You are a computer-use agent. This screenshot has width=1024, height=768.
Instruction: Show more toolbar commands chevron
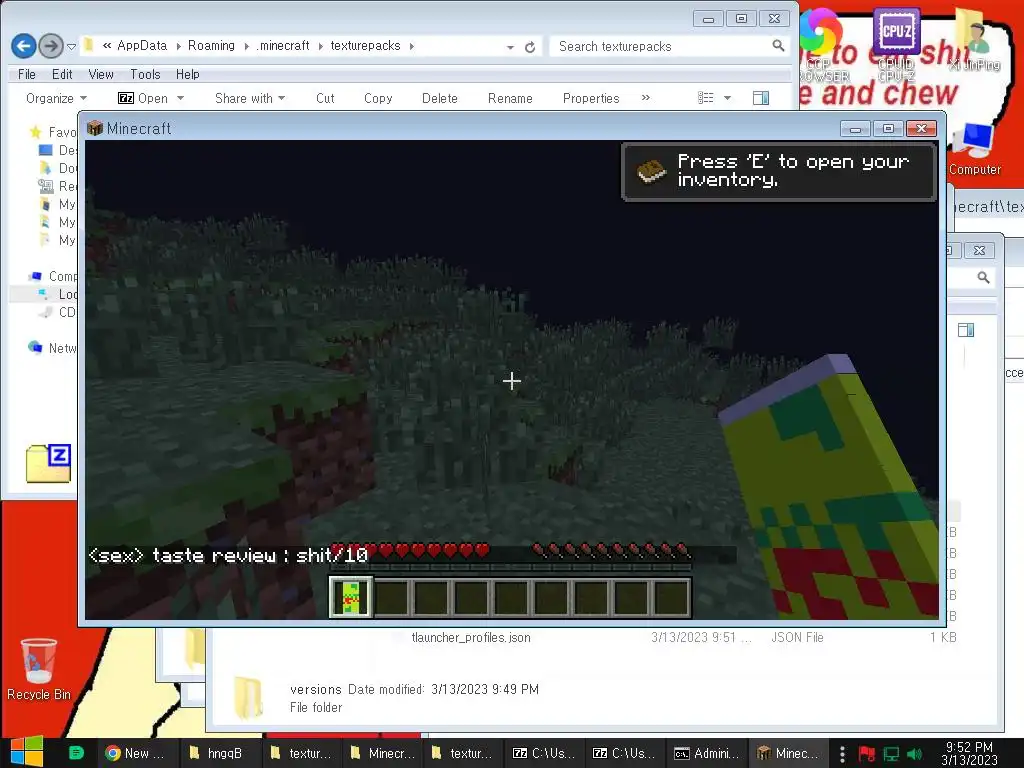pos(646,98)
